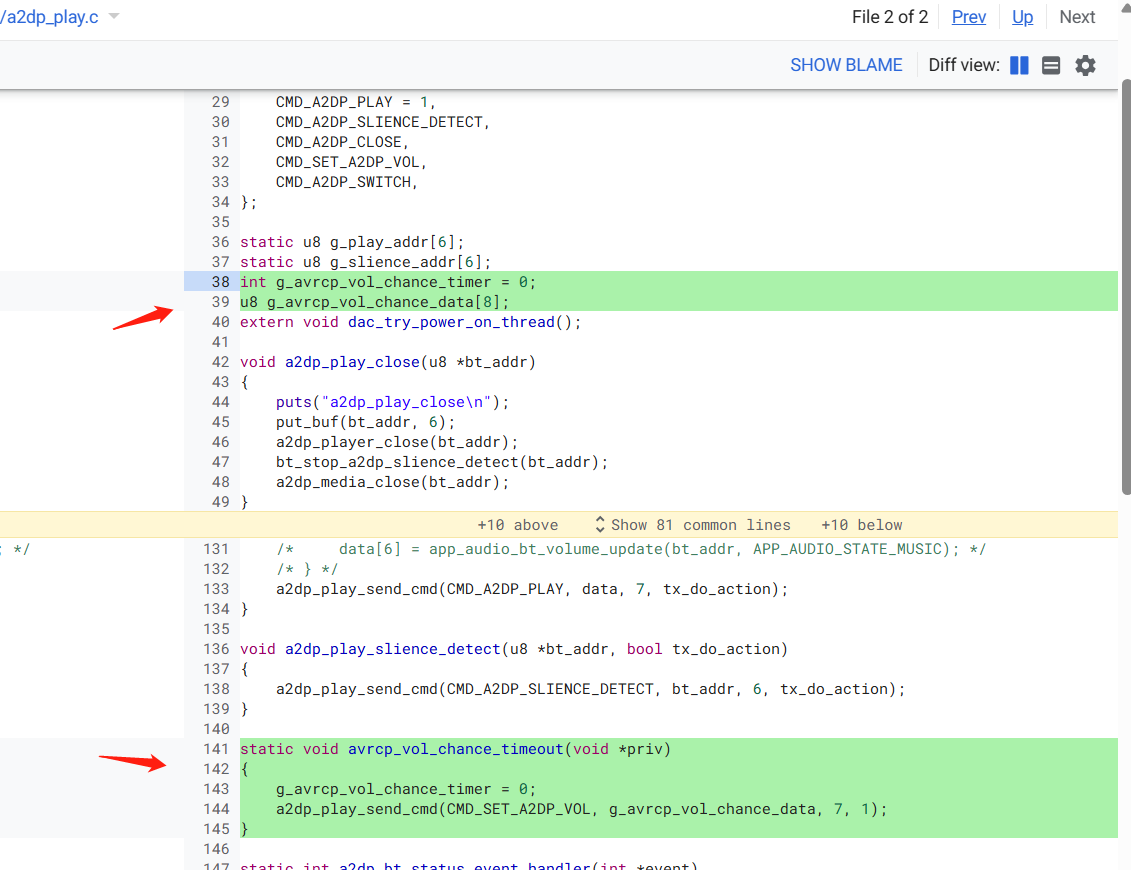Click "CMD_A2DP_SWITCH," enum line

[x=347, y=183]
